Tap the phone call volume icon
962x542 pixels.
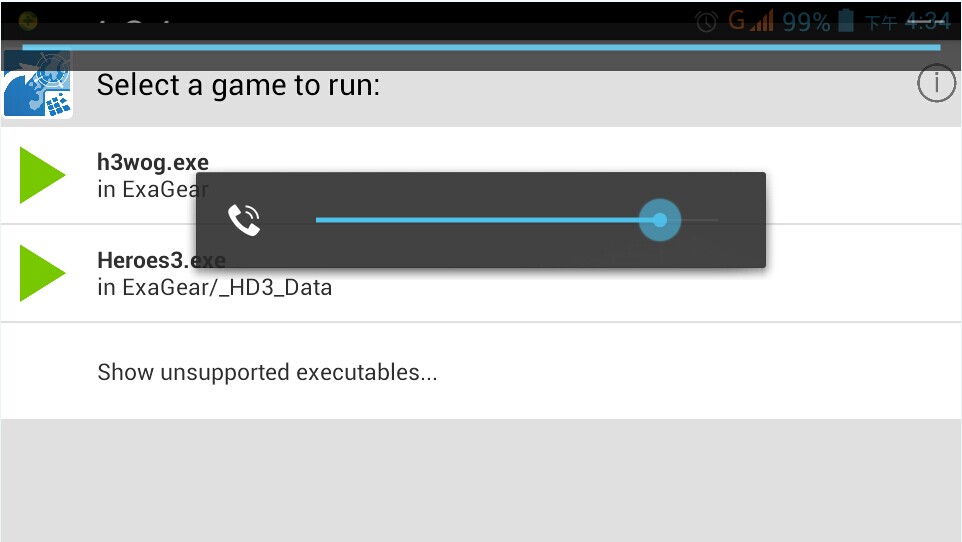(244, 220)
